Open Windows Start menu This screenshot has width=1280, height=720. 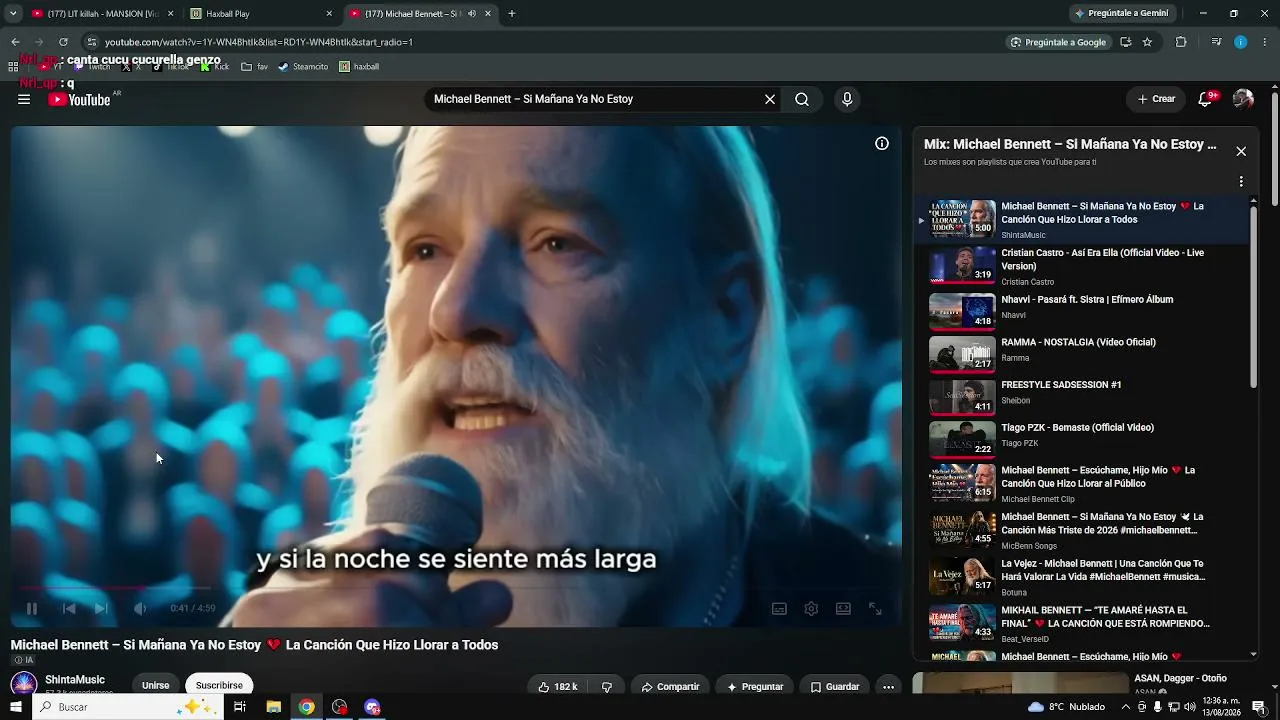click(15, 707)
